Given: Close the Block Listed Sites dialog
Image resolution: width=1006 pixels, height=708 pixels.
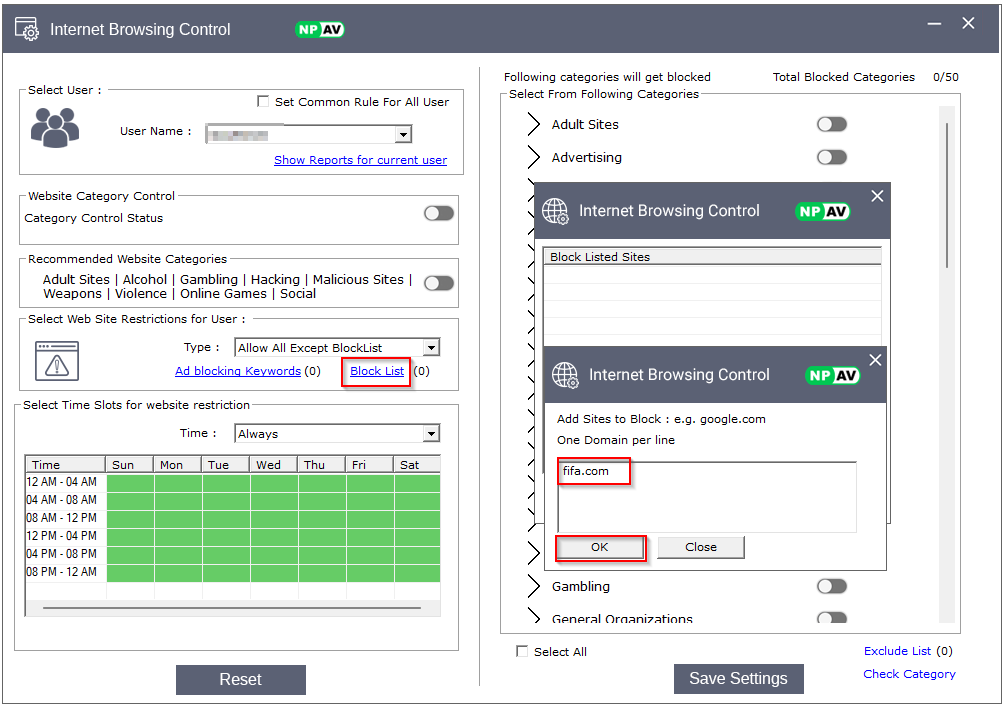Looking at the screenshot, I should [x=877, y=196].
